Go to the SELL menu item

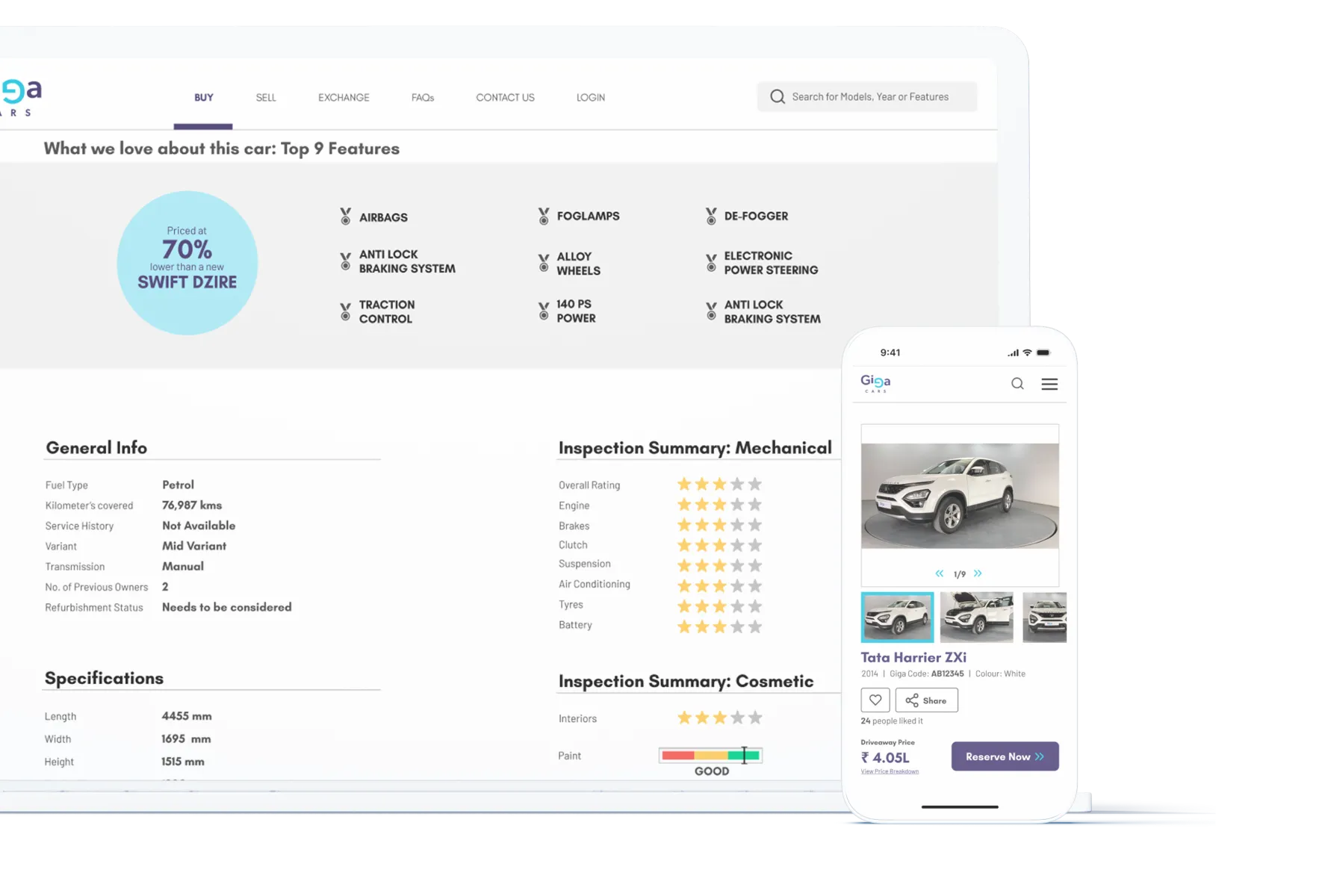tap(266, 98)
